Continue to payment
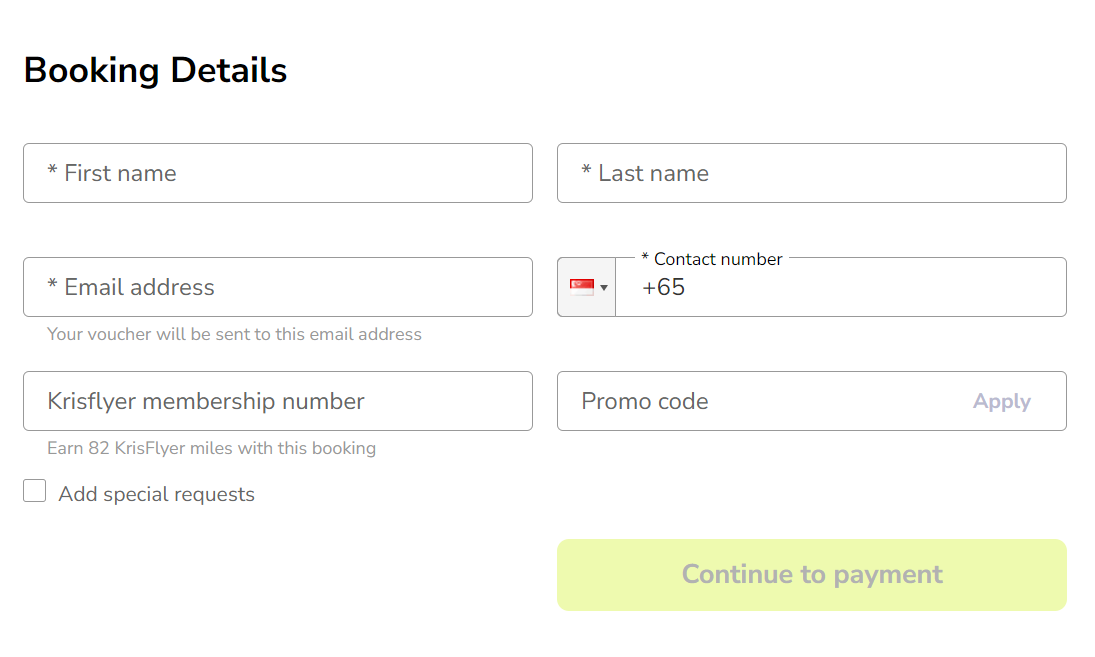 click(811, 575)
